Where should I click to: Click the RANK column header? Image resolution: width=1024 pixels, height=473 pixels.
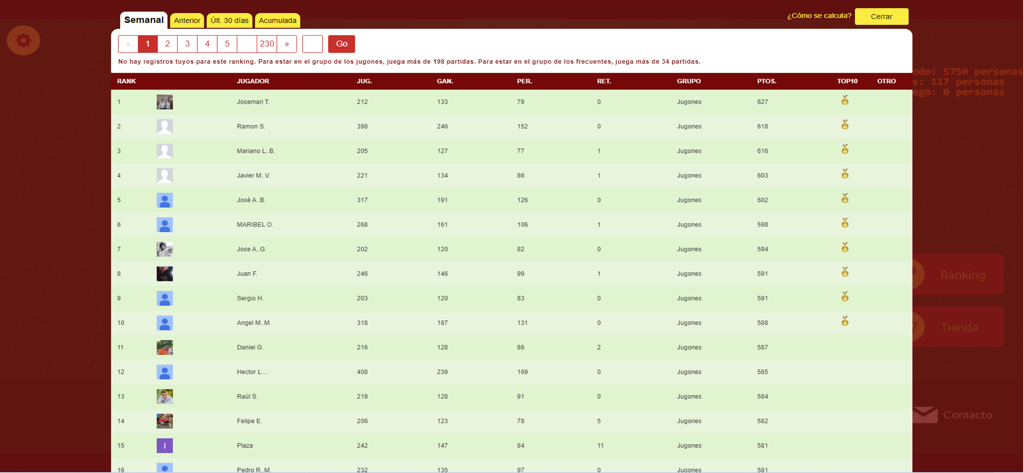(x=127, y=82)
